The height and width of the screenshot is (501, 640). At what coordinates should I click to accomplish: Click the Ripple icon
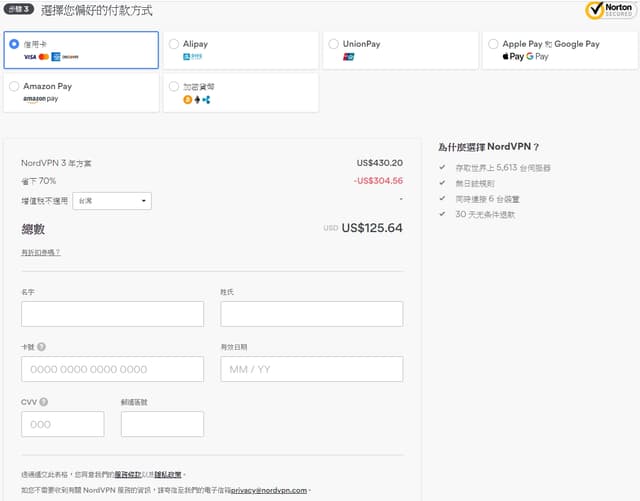(206, 100)
